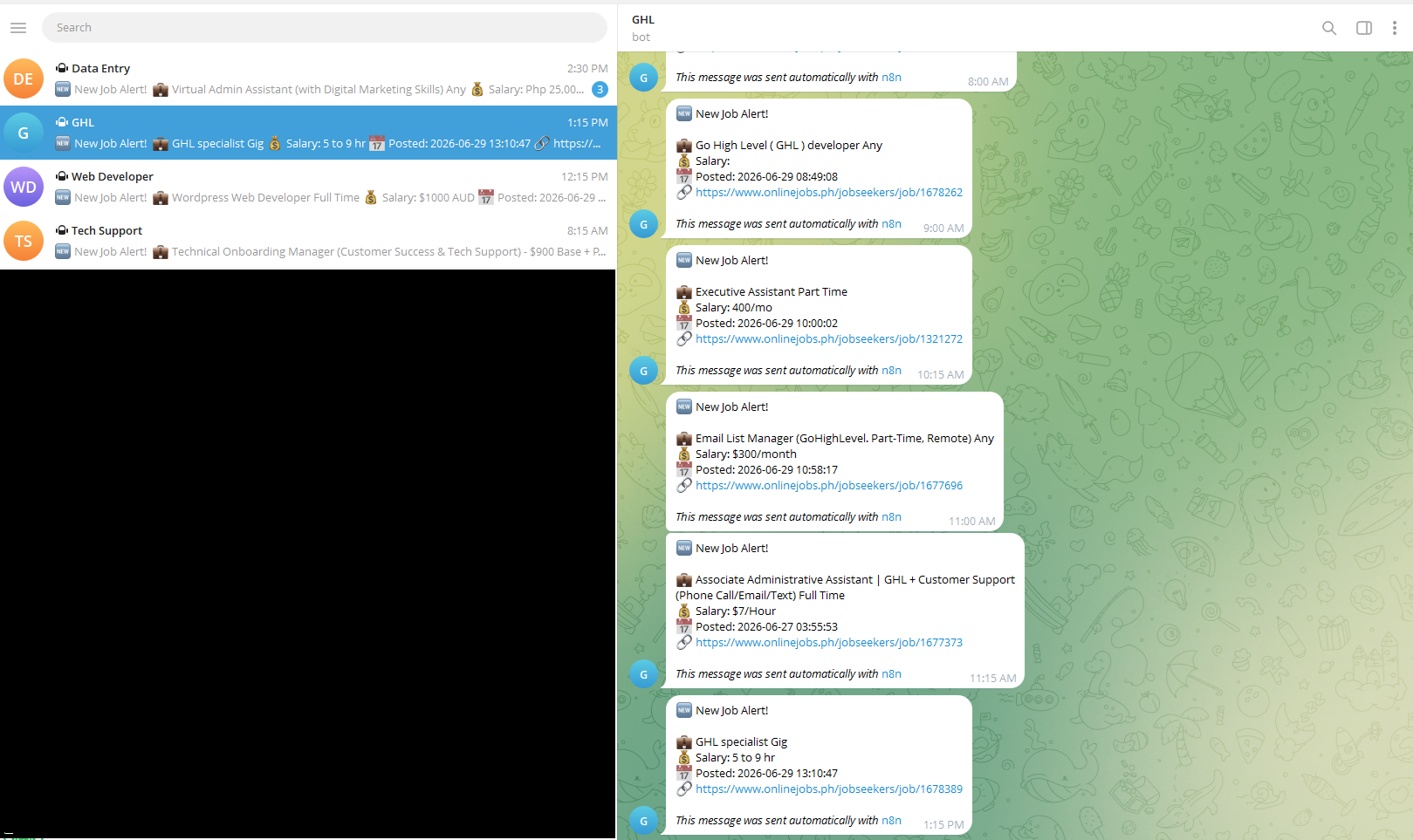Click the bot avatar beside the 10:15 AM message

click(643, 370)
